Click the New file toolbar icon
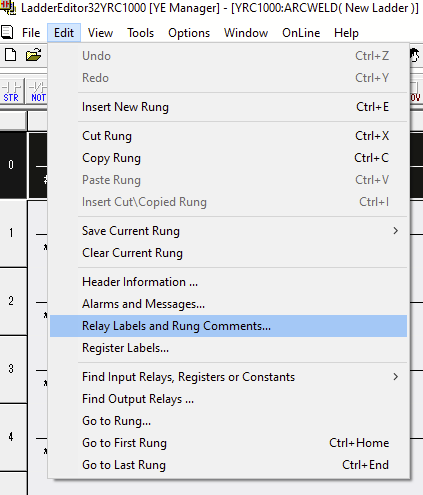Viewport: 423px width, 495px height. 10,55
